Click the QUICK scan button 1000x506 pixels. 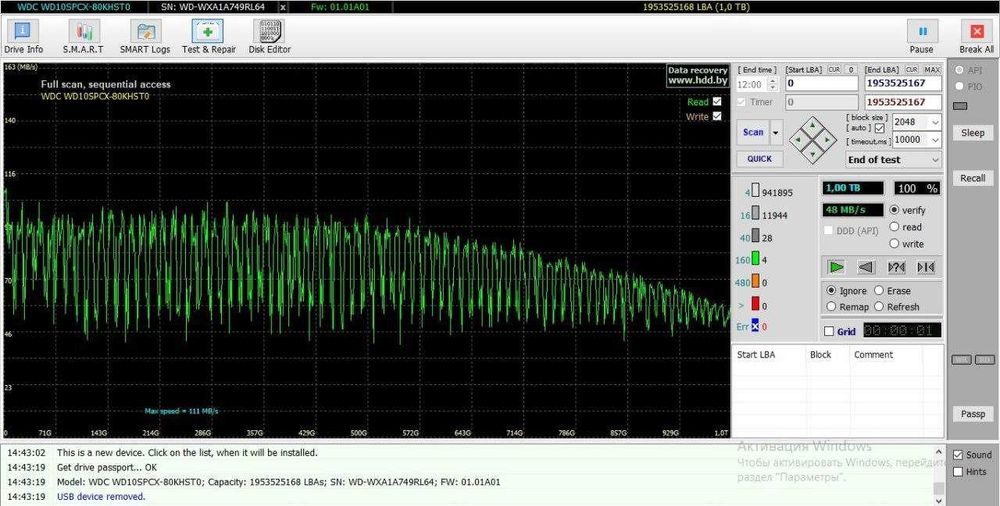tap(760, 159)
